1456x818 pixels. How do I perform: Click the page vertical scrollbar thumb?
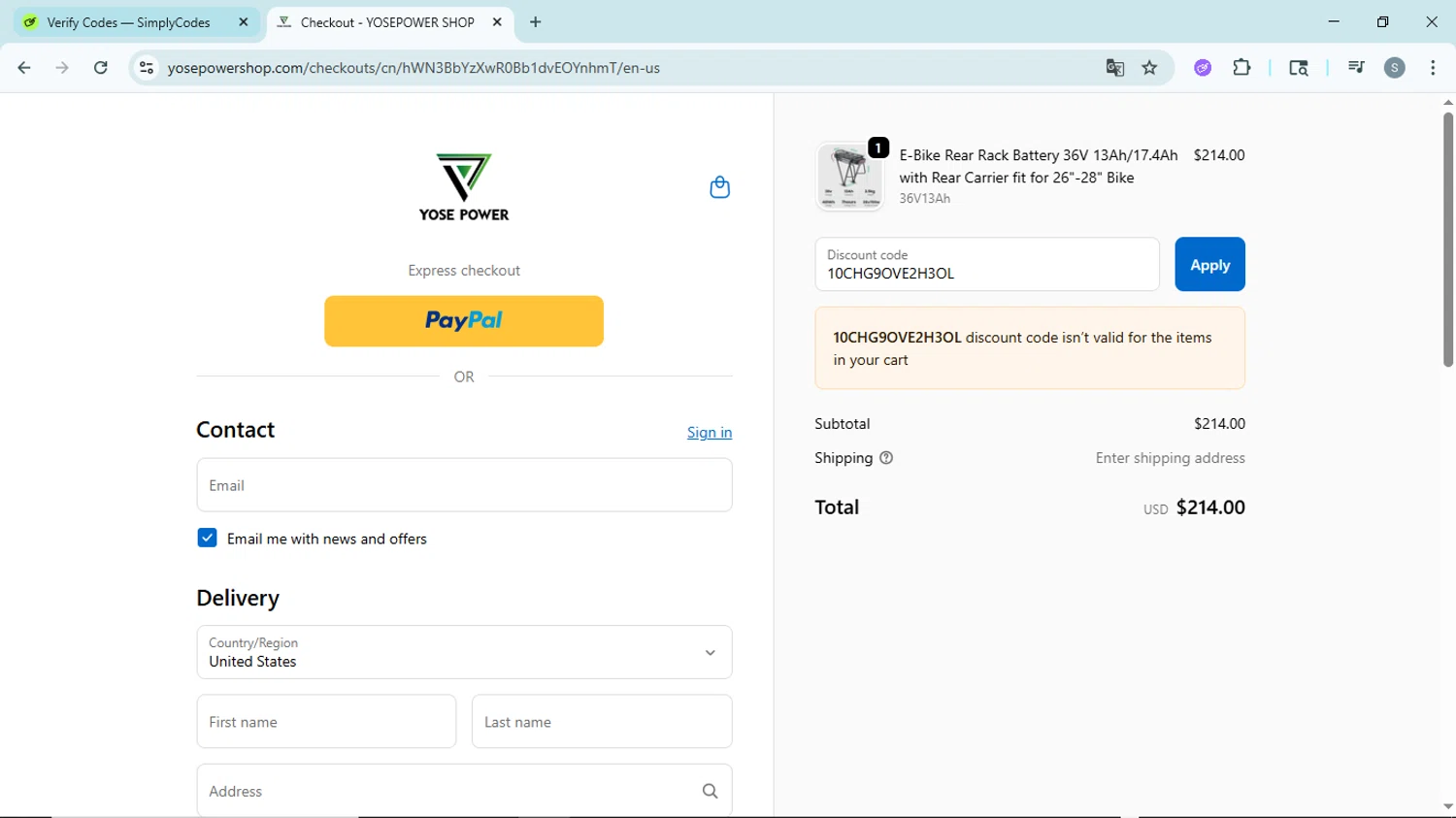pos(1447,240)
